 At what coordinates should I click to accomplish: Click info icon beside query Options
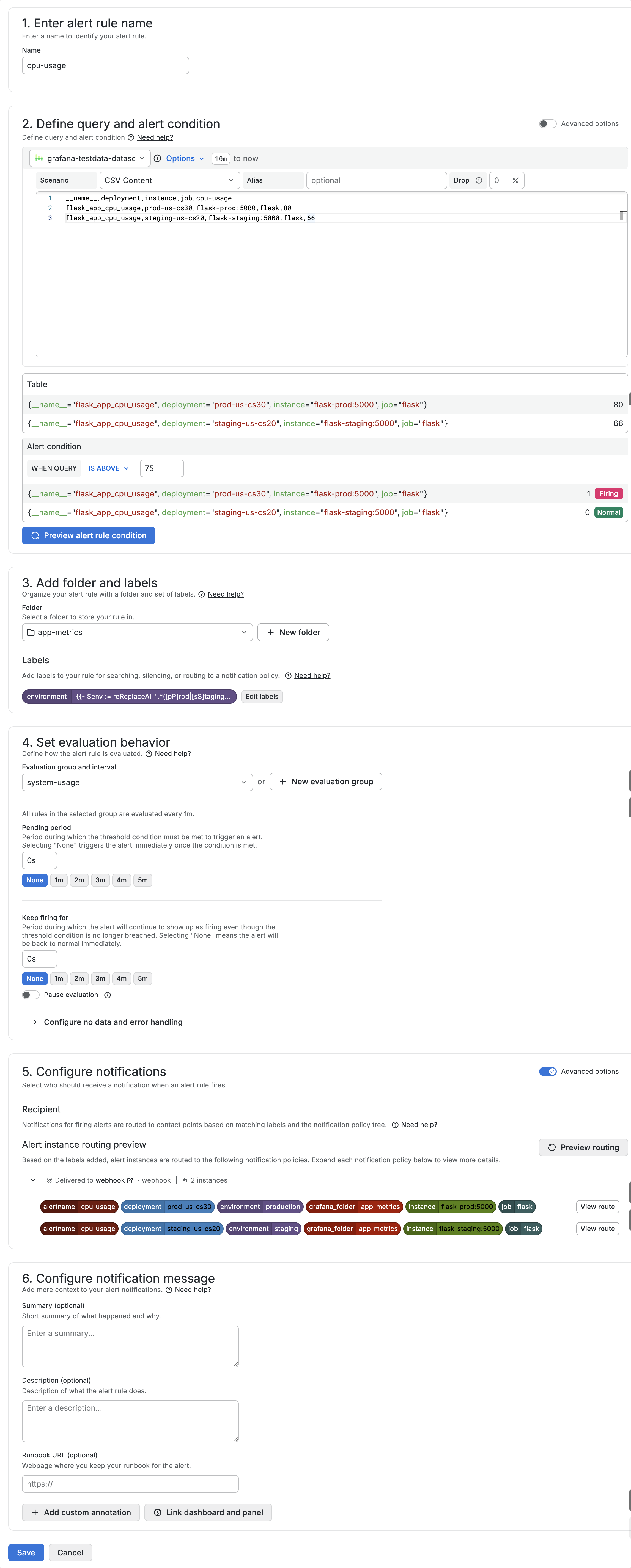tap(157, 158)
